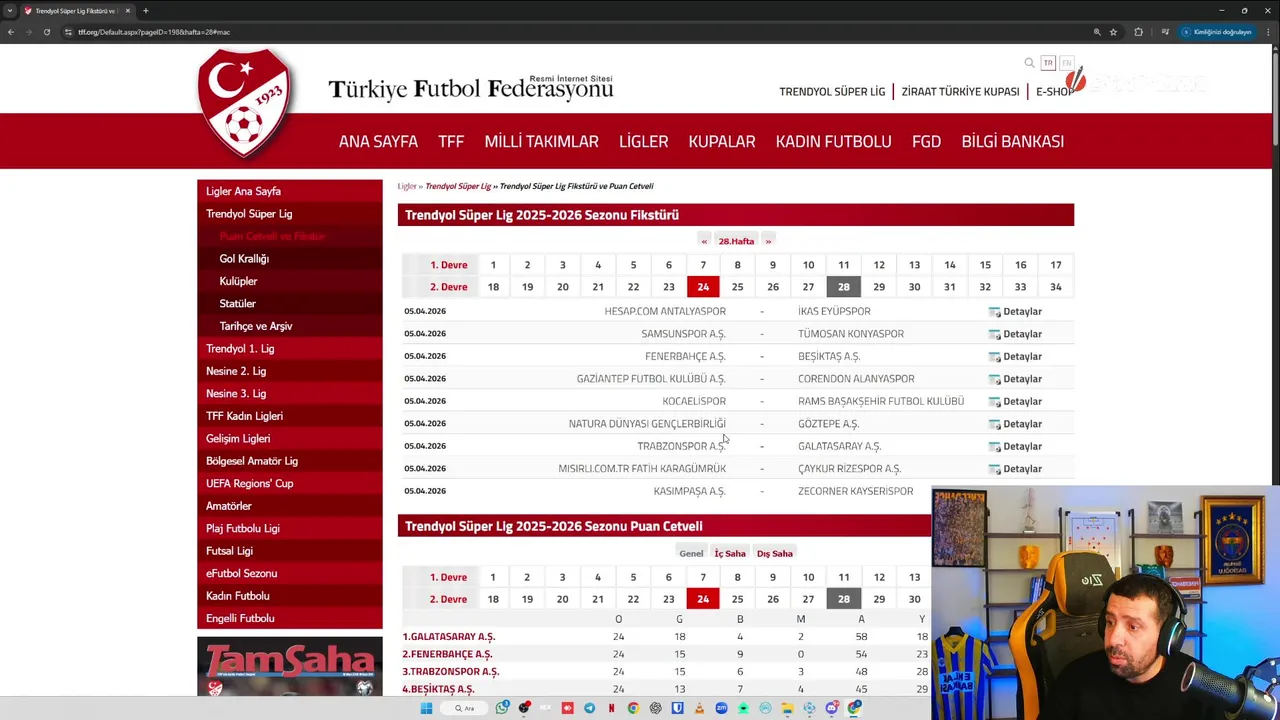This screenshot has height=720, width=1280.
Task: Click calendar icon for Gençlerbirliği - Göztepe match
Action: pyautogui.click(x=994, y=424)
